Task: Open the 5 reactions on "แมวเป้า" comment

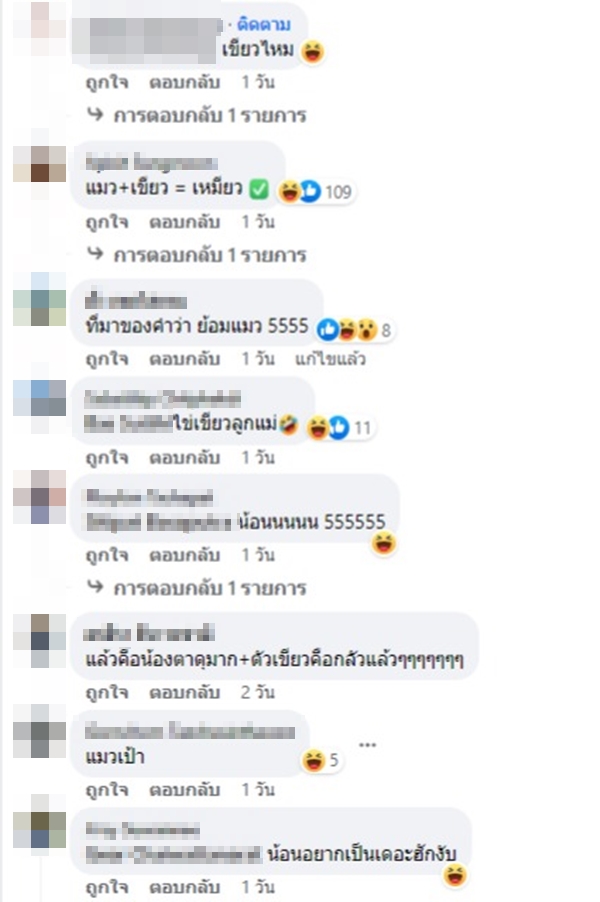Action: click(322, 760)
